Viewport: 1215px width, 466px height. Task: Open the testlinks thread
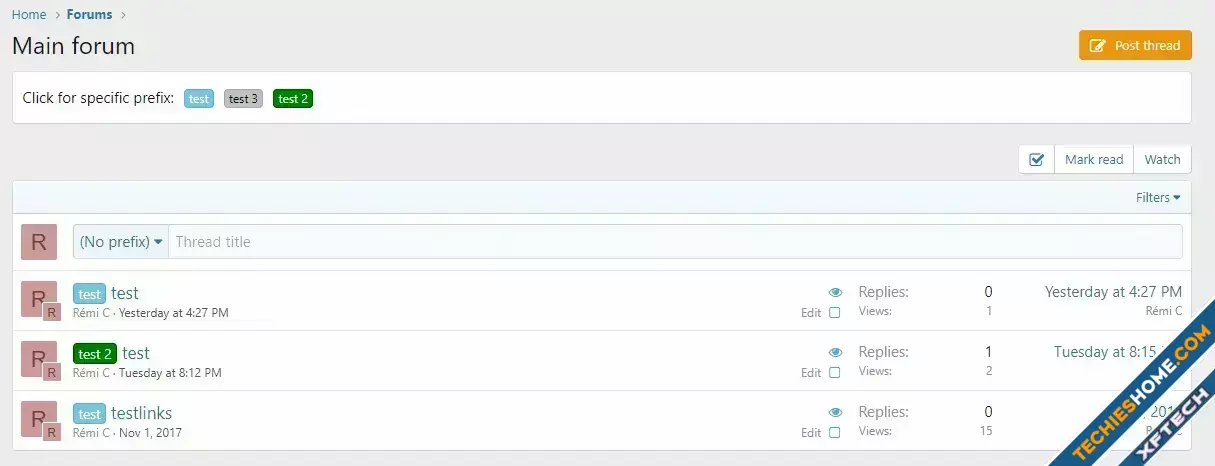(141, 413)
